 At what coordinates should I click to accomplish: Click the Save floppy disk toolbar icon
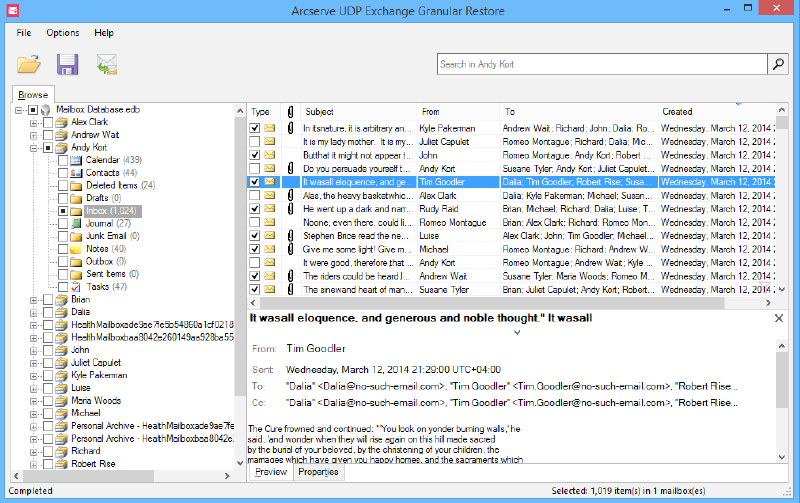click(67, 64)
